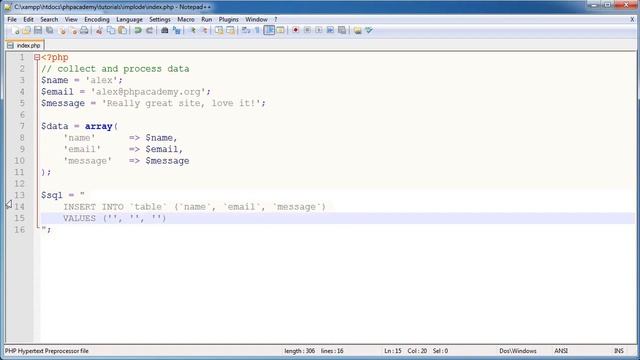The width and height of the screenshot is (640, 360).
Task: Open the View menu
Action: click(x=71, y=19)
